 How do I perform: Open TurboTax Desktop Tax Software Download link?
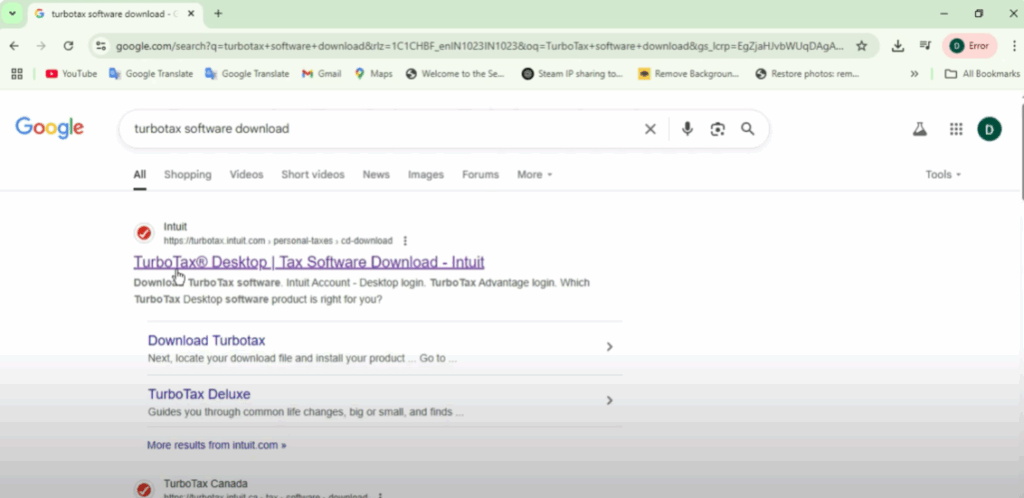pos(309,262)
